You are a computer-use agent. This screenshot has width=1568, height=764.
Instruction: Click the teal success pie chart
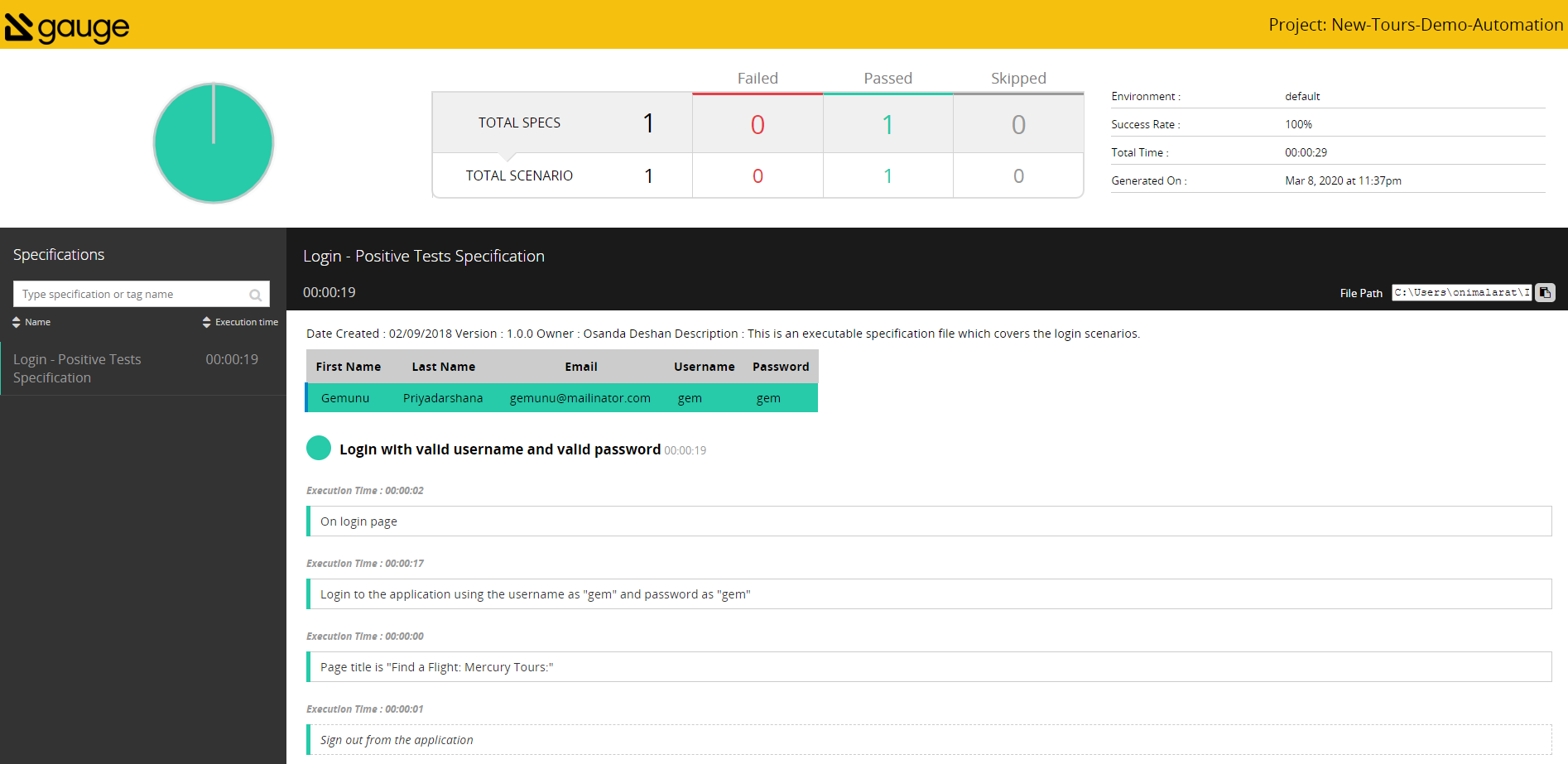pyautogui.click(x=213, y=142)
